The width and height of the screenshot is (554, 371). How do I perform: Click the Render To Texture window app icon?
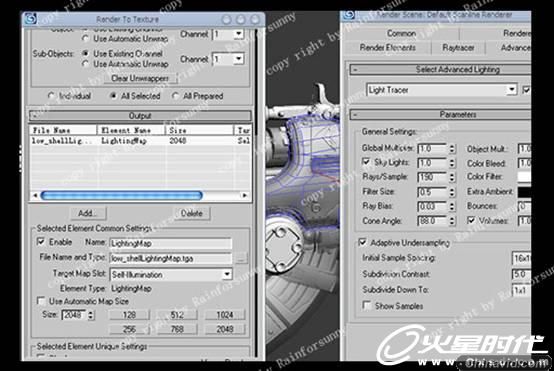click(30, 18)
